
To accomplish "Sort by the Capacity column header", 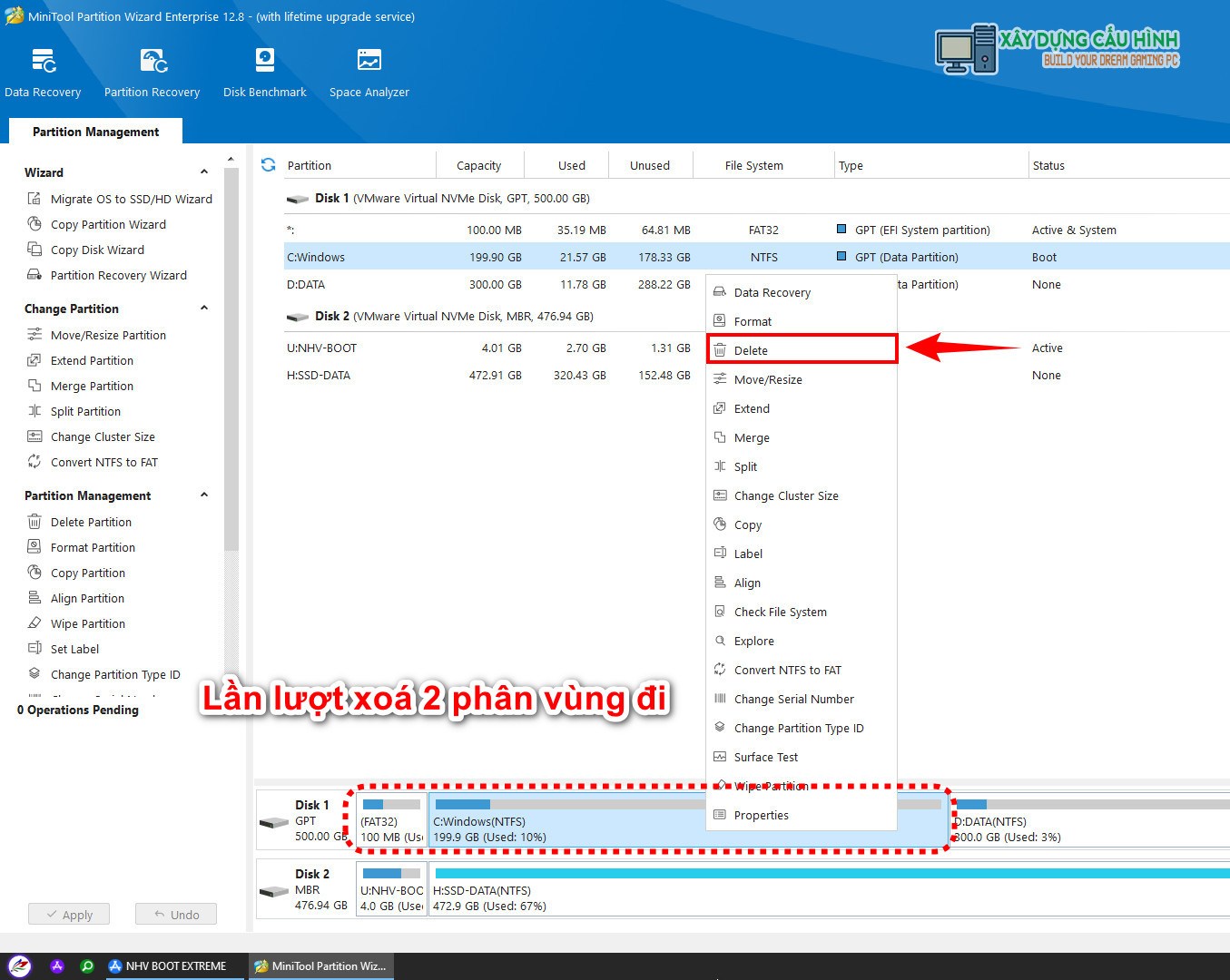I will point(478,165).
